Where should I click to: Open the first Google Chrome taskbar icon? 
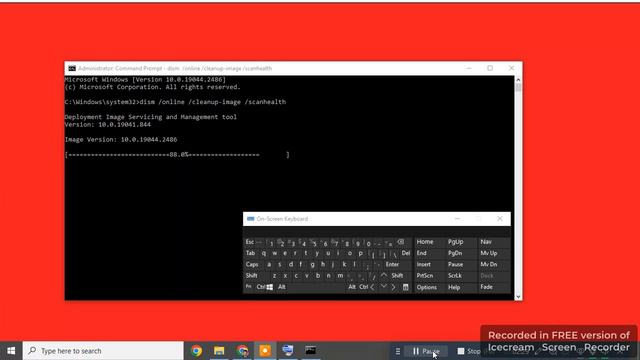[196, 351]
